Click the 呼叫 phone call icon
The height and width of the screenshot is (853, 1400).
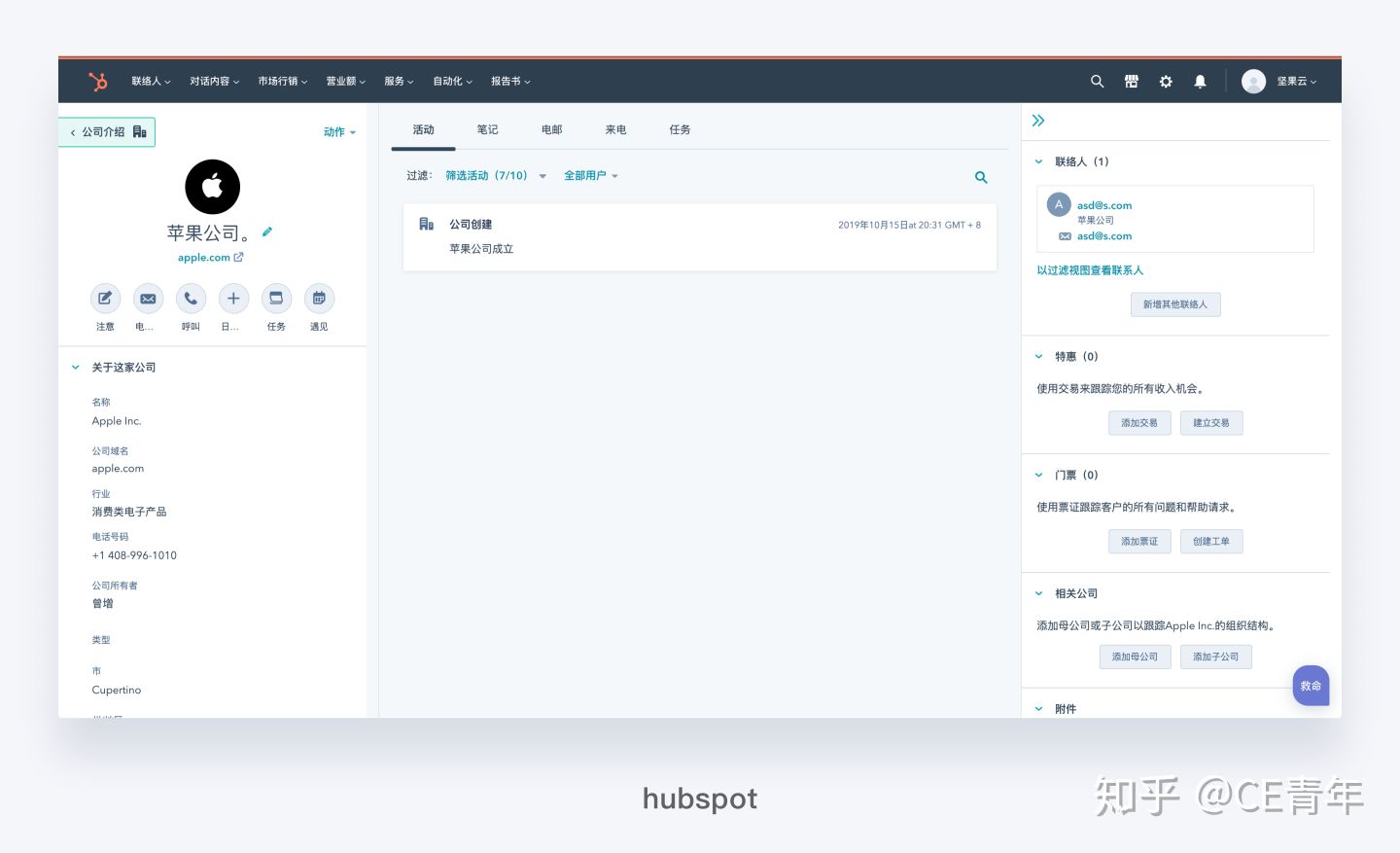tap(191, 299)
